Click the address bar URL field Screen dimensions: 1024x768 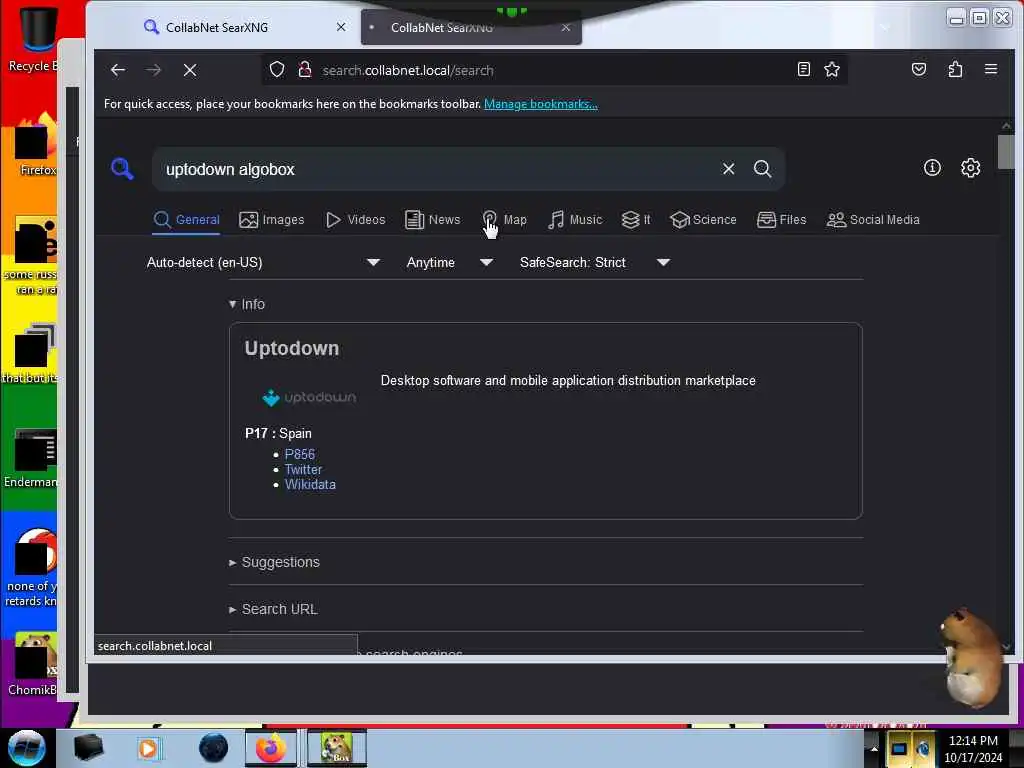(x=552, y=70)
